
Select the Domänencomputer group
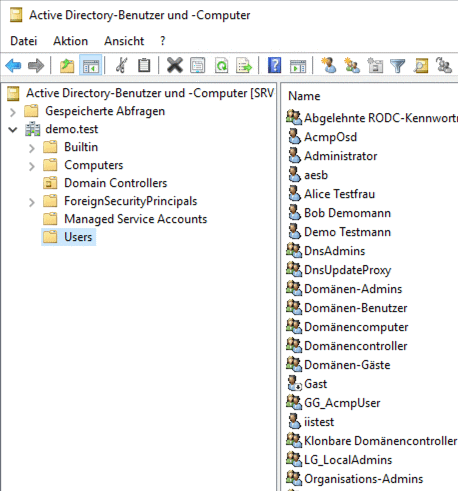pyautogui.click(x=356, y=327)
